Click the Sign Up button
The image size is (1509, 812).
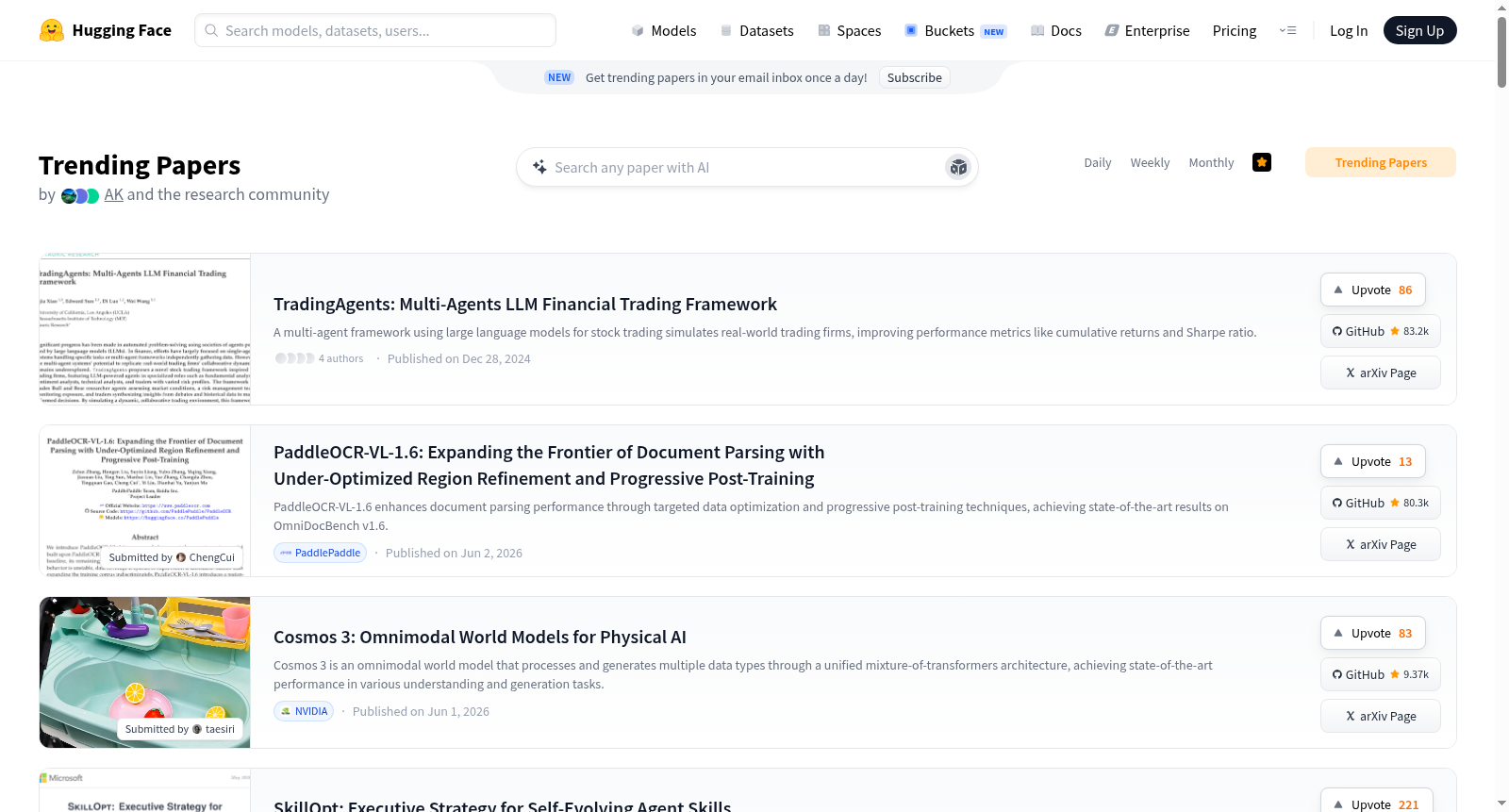[1420, 30]
